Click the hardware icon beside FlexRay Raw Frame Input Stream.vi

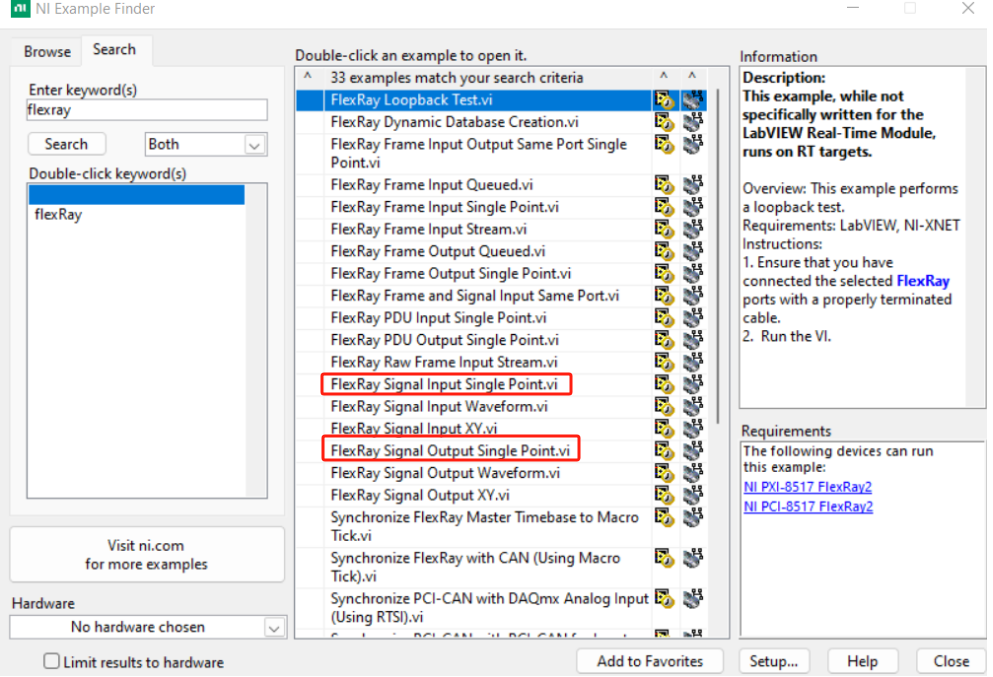click(x=693, y=362)
